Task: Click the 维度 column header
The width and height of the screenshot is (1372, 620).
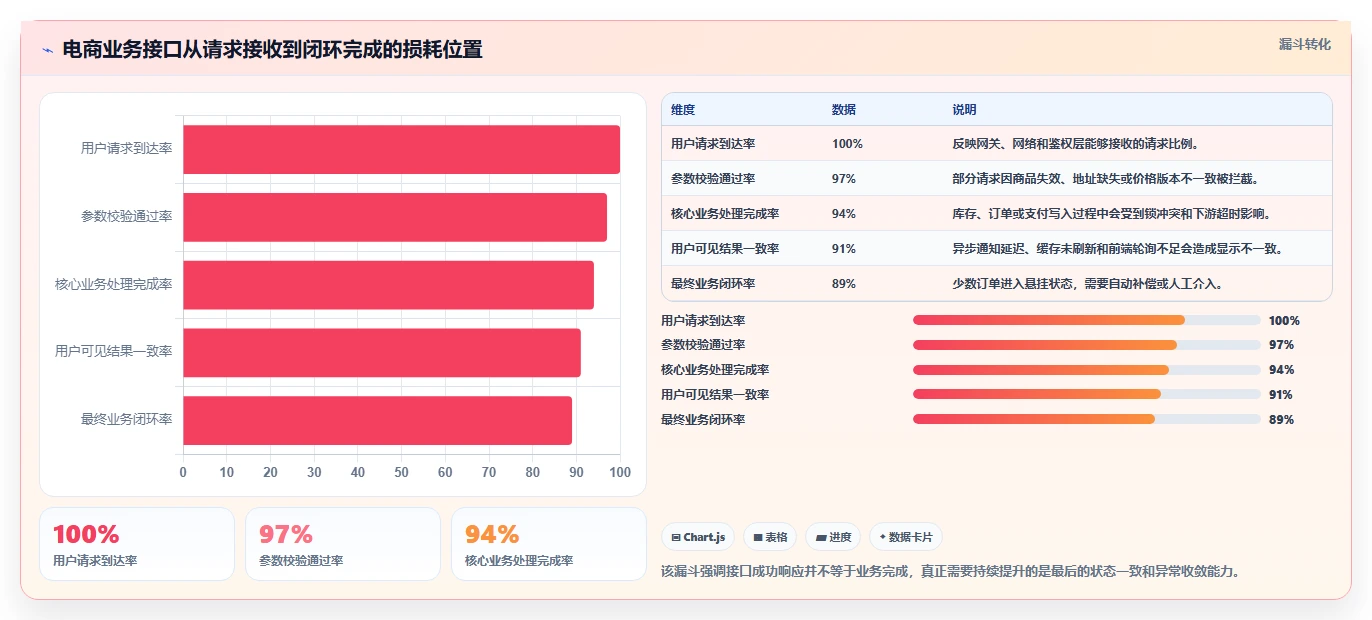Action: click(683, 110)
